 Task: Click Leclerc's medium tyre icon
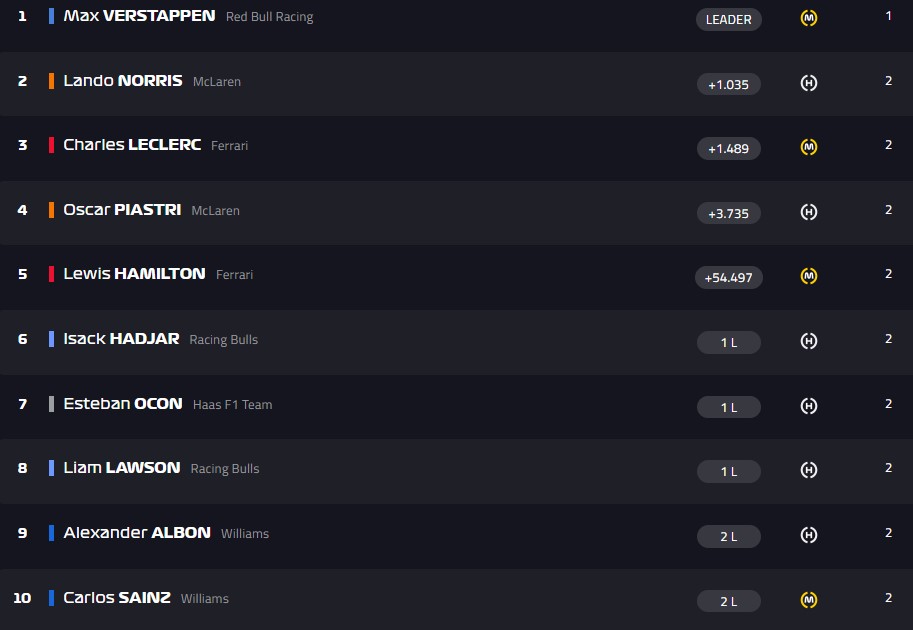click(809, 148)
